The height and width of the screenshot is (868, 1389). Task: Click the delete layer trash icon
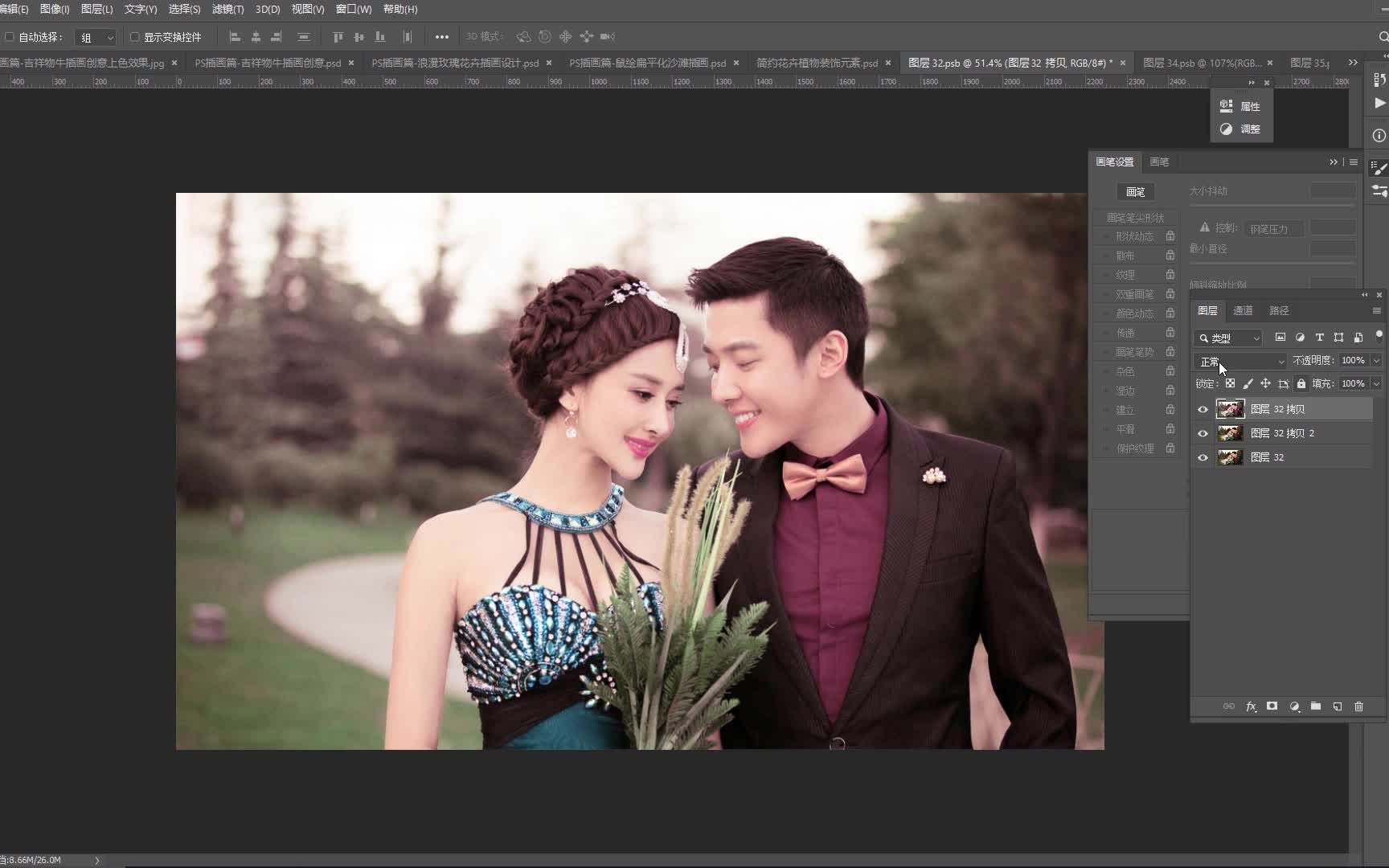pos(1358,706)
